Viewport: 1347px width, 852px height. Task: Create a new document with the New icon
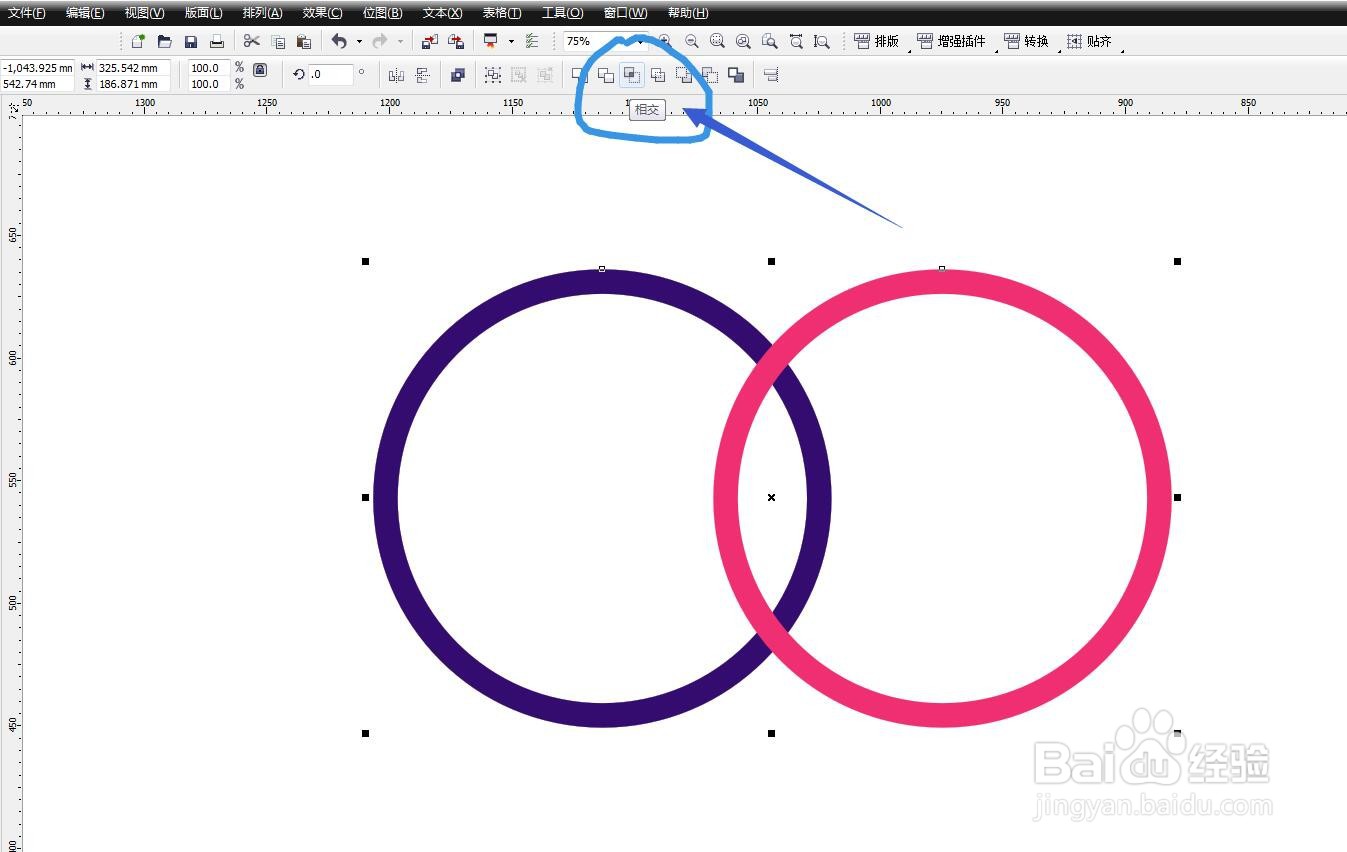pos(138,41)
